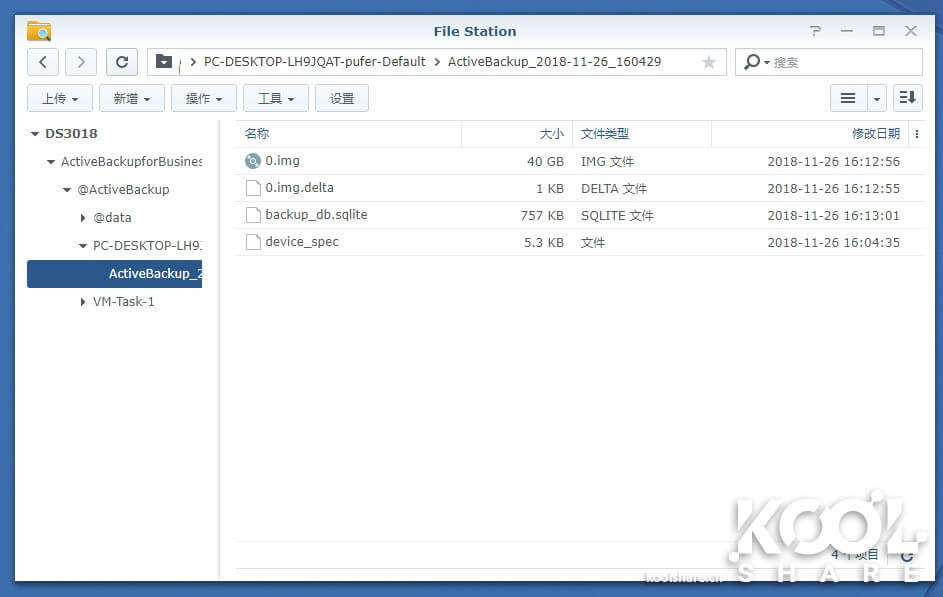
Task: Click the list view mode icon
Action: click(848, 98)
